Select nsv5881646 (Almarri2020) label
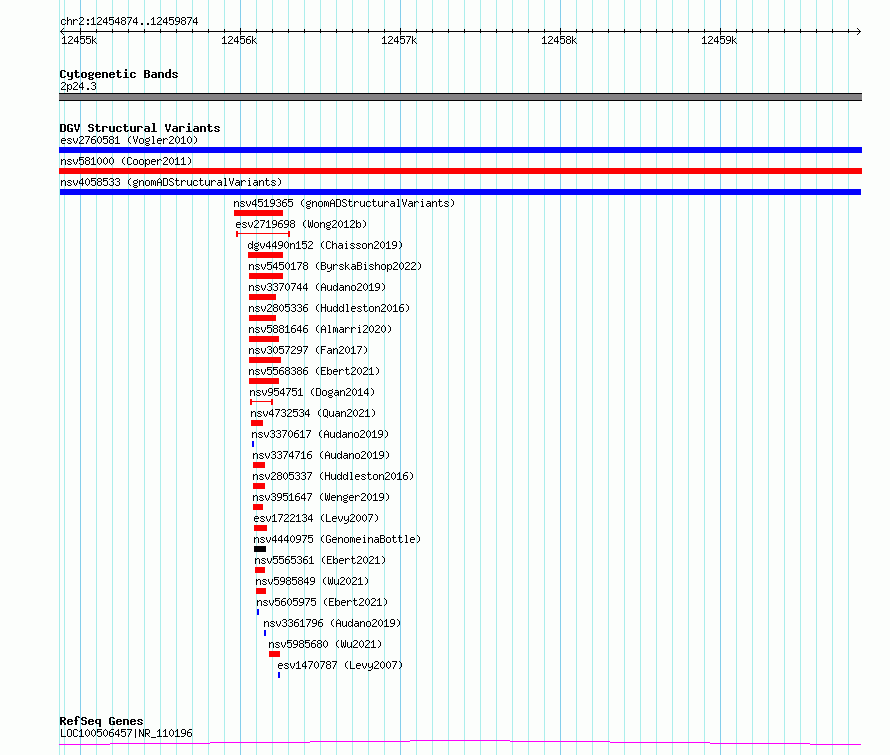This screenshot has height=755, width=890. pos(320,329)
